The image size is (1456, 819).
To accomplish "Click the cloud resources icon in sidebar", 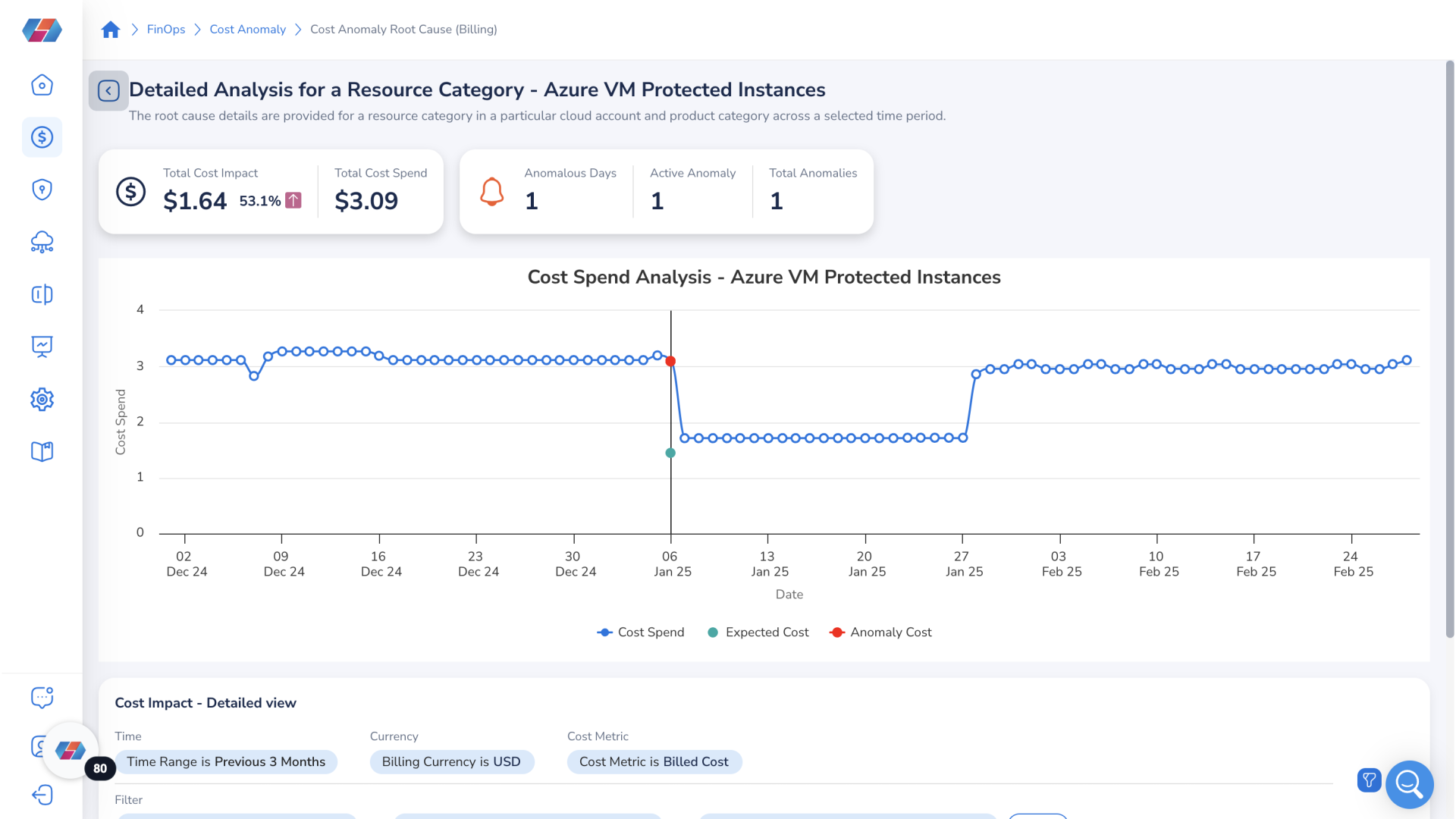I will (42, 242).
